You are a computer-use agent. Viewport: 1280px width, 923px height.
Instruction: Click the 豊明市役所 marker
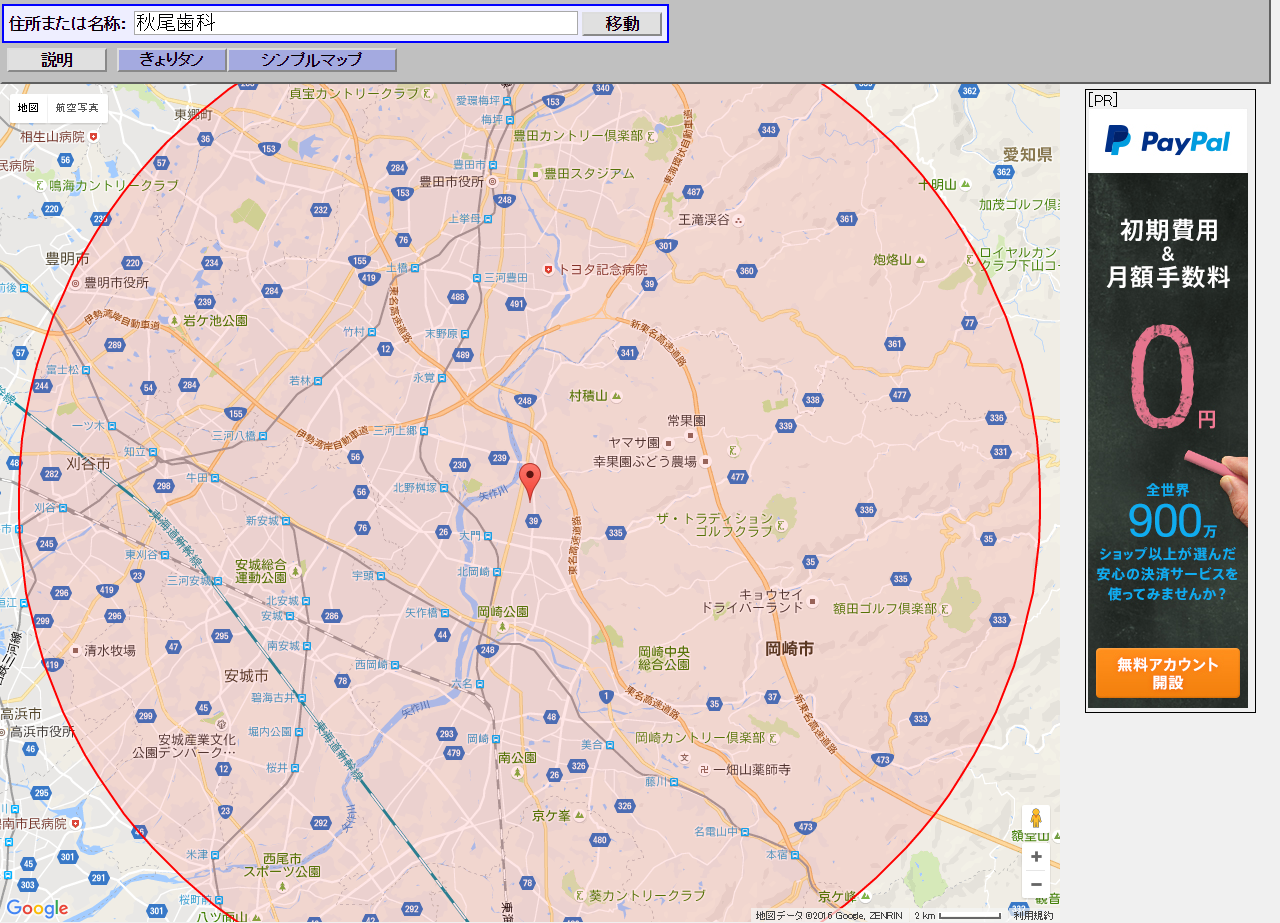click(x=75, y=283)
